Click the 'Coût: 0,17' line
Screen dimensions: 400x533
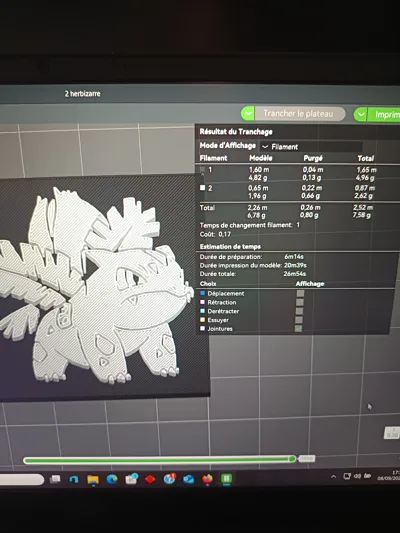pos(215,234)
